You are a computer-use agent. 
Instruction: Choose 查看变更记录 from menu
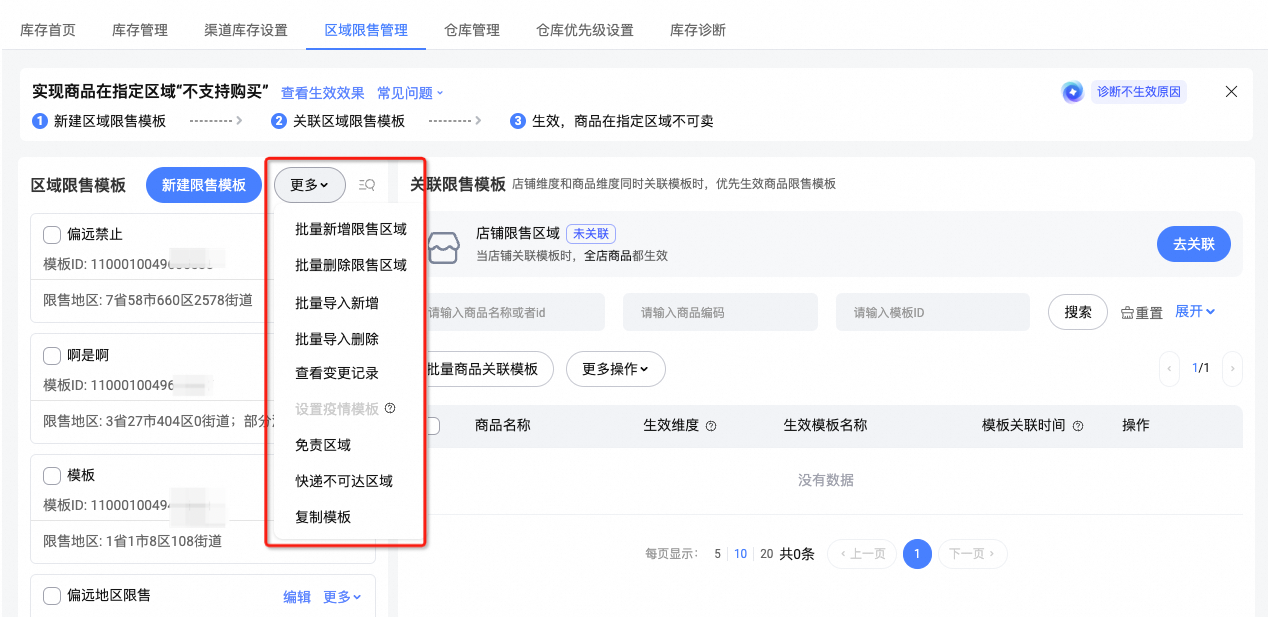[x=337, y=373]
